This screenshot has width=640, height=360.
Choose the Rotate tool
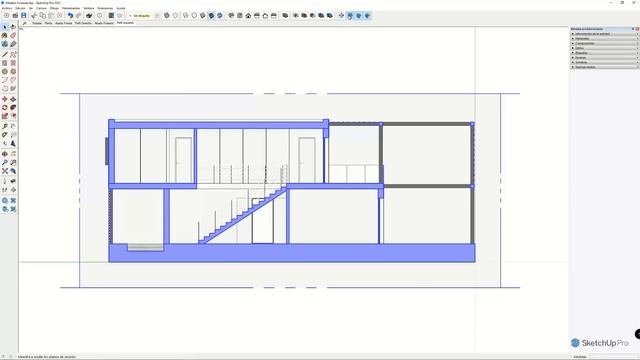point(5,108)
